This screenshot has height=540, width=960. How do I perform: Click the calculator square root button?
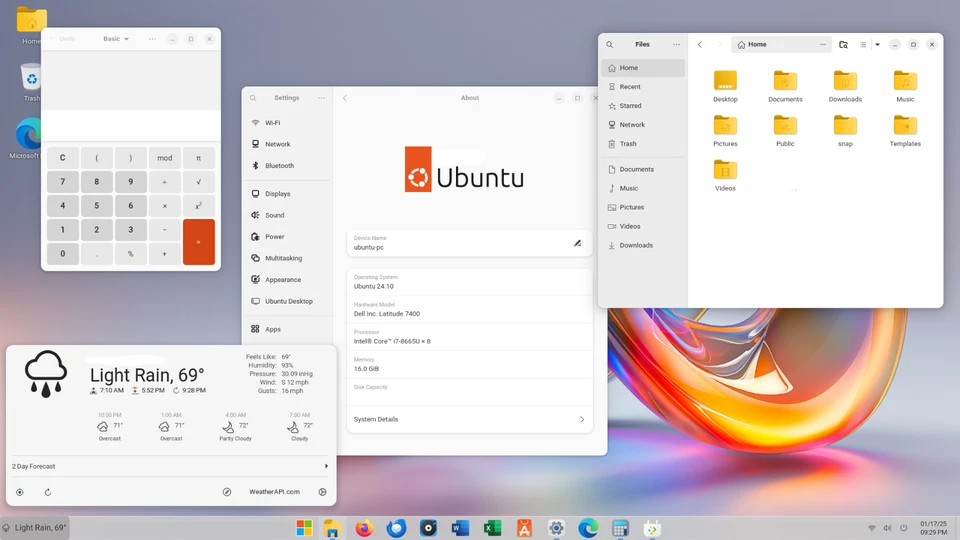pyautogui.click(x=198, y=182)
